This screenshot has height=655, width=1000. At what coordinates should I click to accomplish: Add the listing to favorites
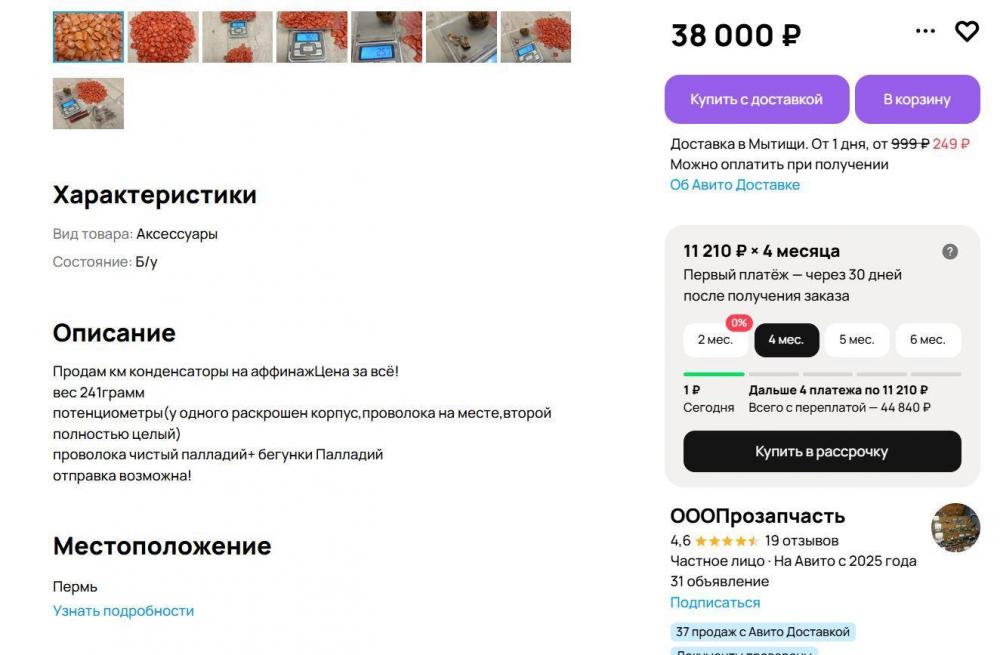pyautogui.click(x=966, y=31)
